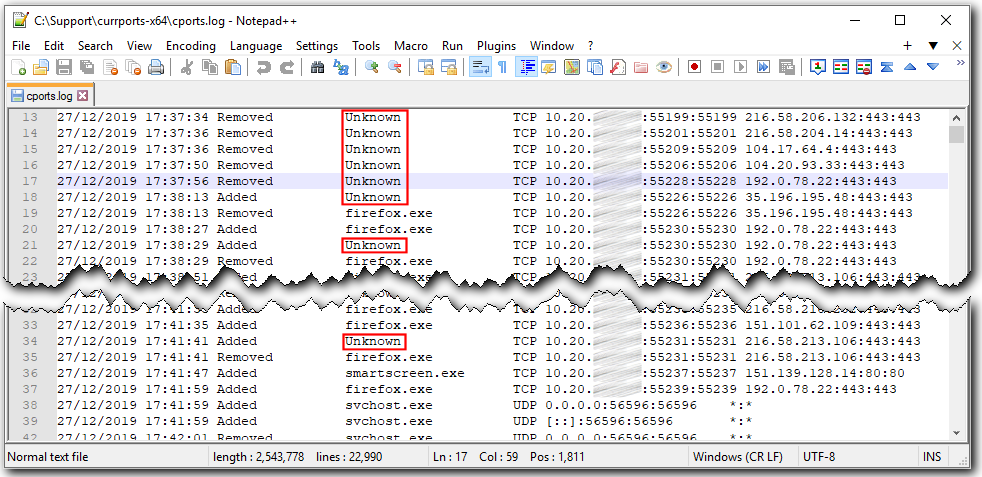Open the Plugins menu
Viewport: 982px width, 477px height.
pyautogui.click(x=496, y=46)
